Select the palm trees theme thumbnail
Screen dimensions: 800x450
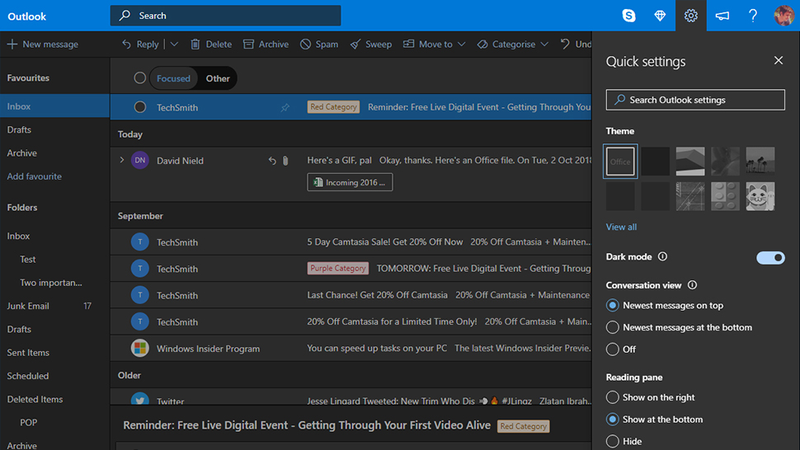[760, 161]
